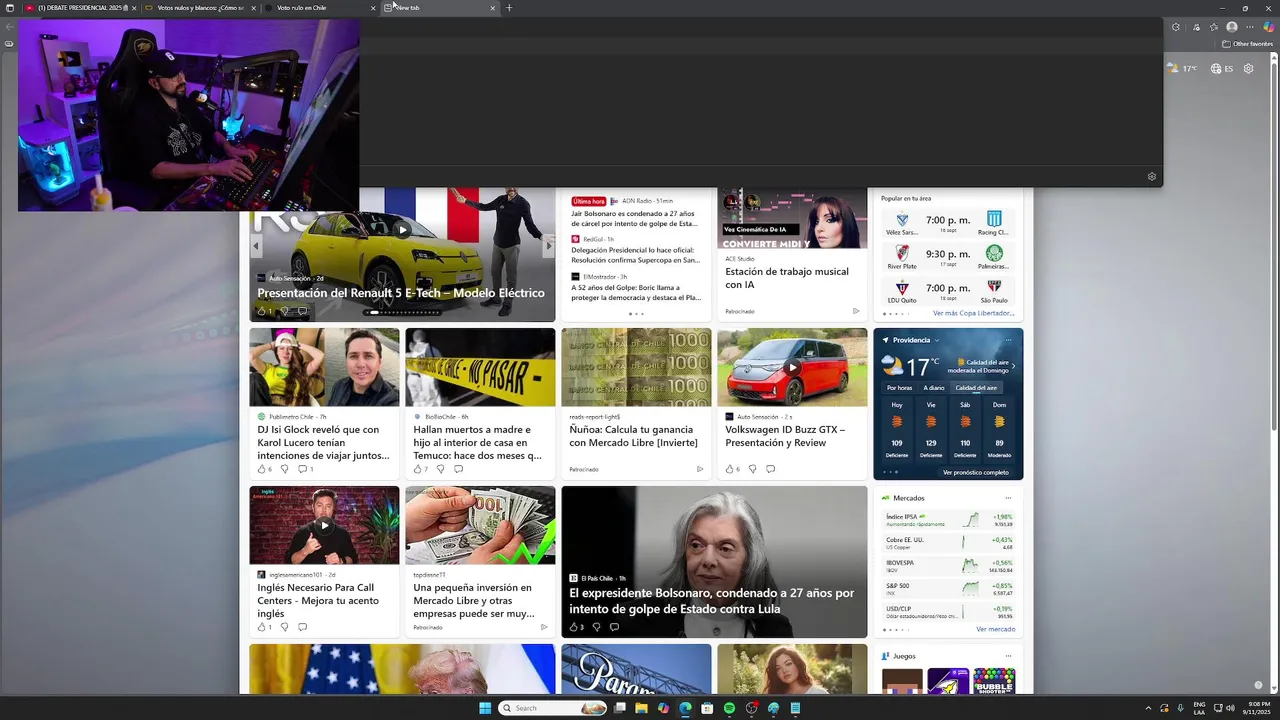Like the DJ Isi Glock article
1280x720 pixels.
[263, 469]
